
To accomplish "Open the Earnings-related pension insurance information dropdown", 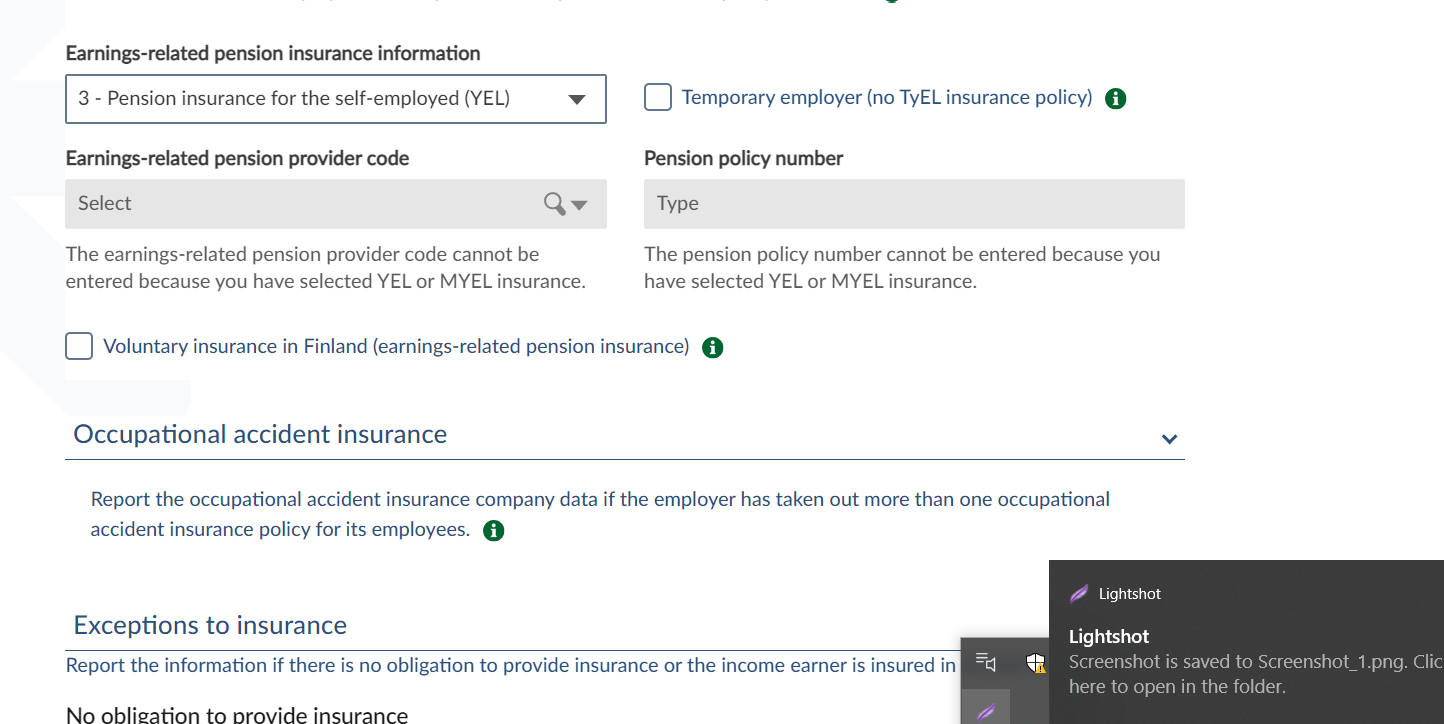I will point(335,99).
